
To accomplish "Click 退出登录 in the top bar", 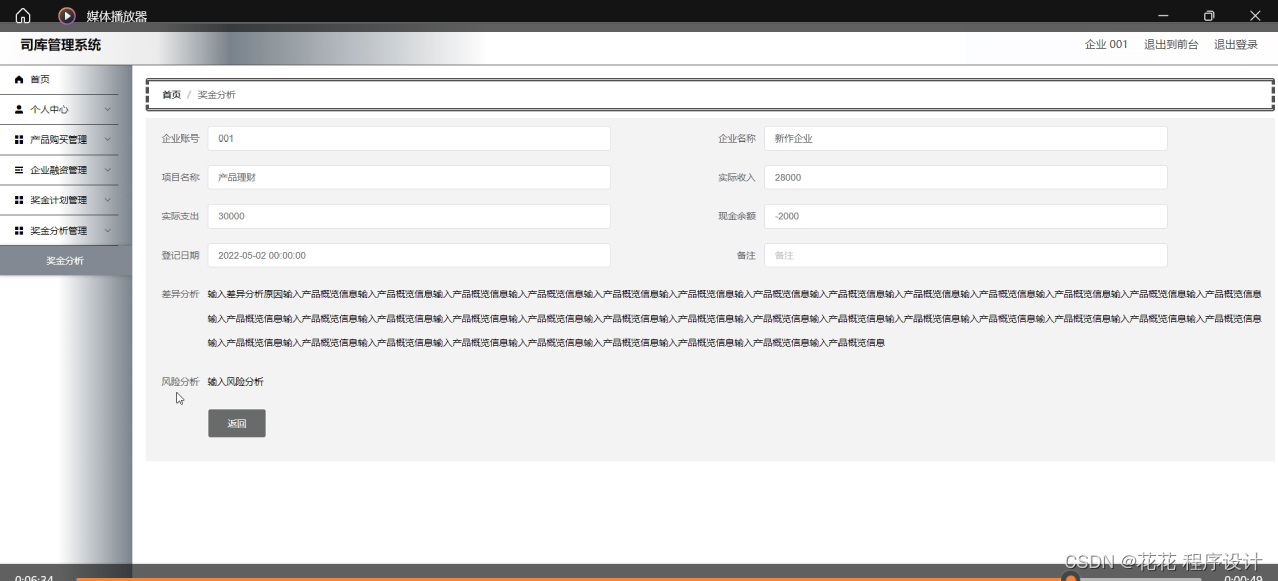I will click(x=1236, y=44).
